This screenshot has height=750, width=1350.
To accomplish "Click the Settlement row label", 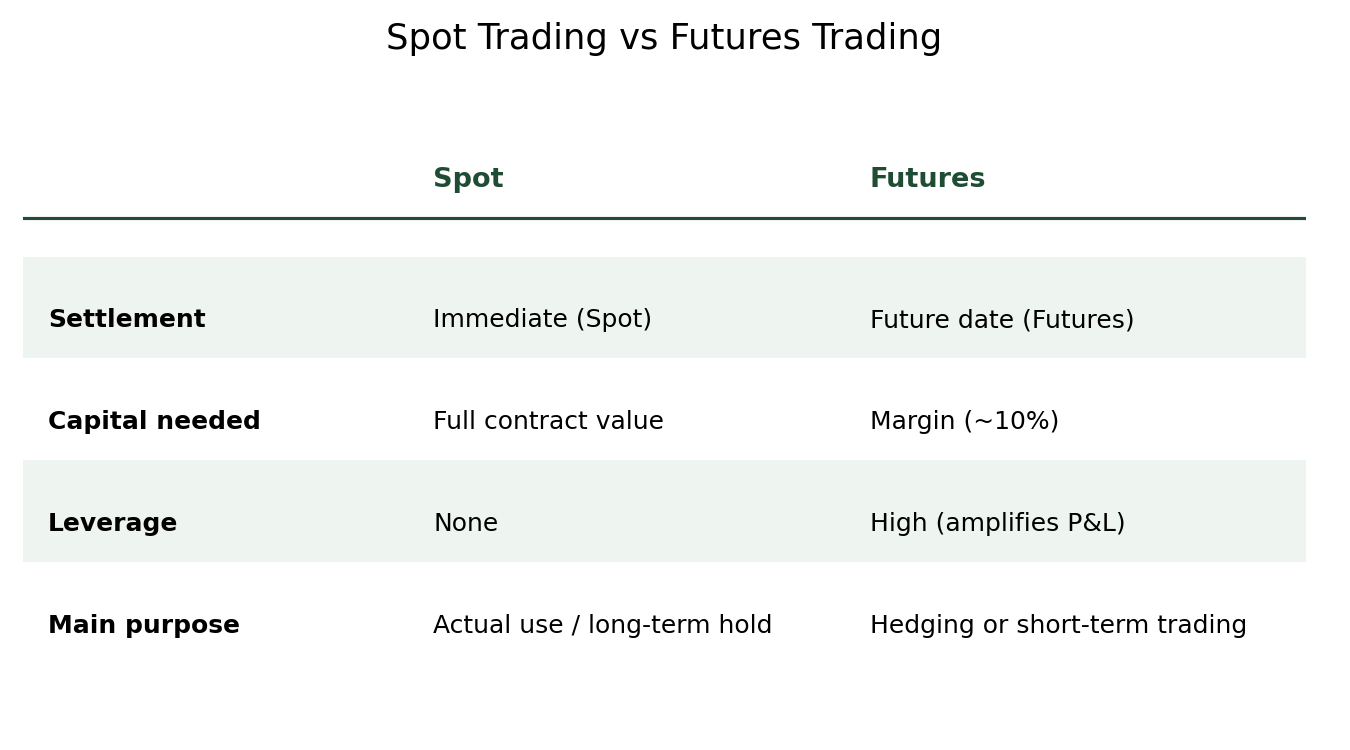I will [127, 320].
